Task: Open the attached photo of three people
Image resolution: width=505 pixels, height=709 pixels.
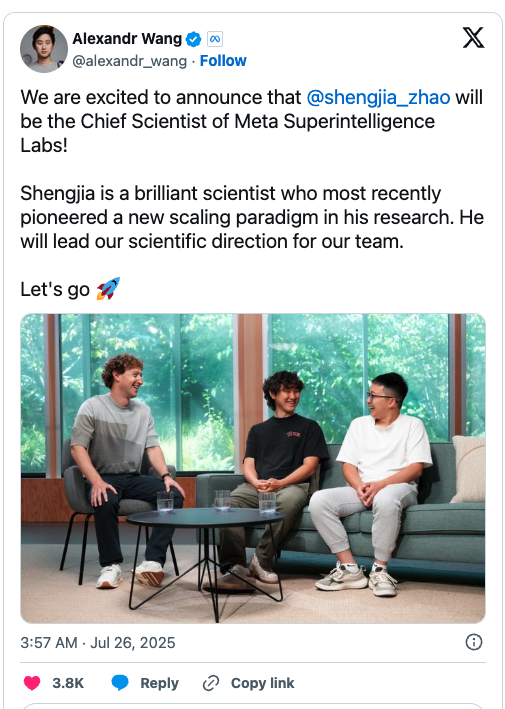Action: 253,468
